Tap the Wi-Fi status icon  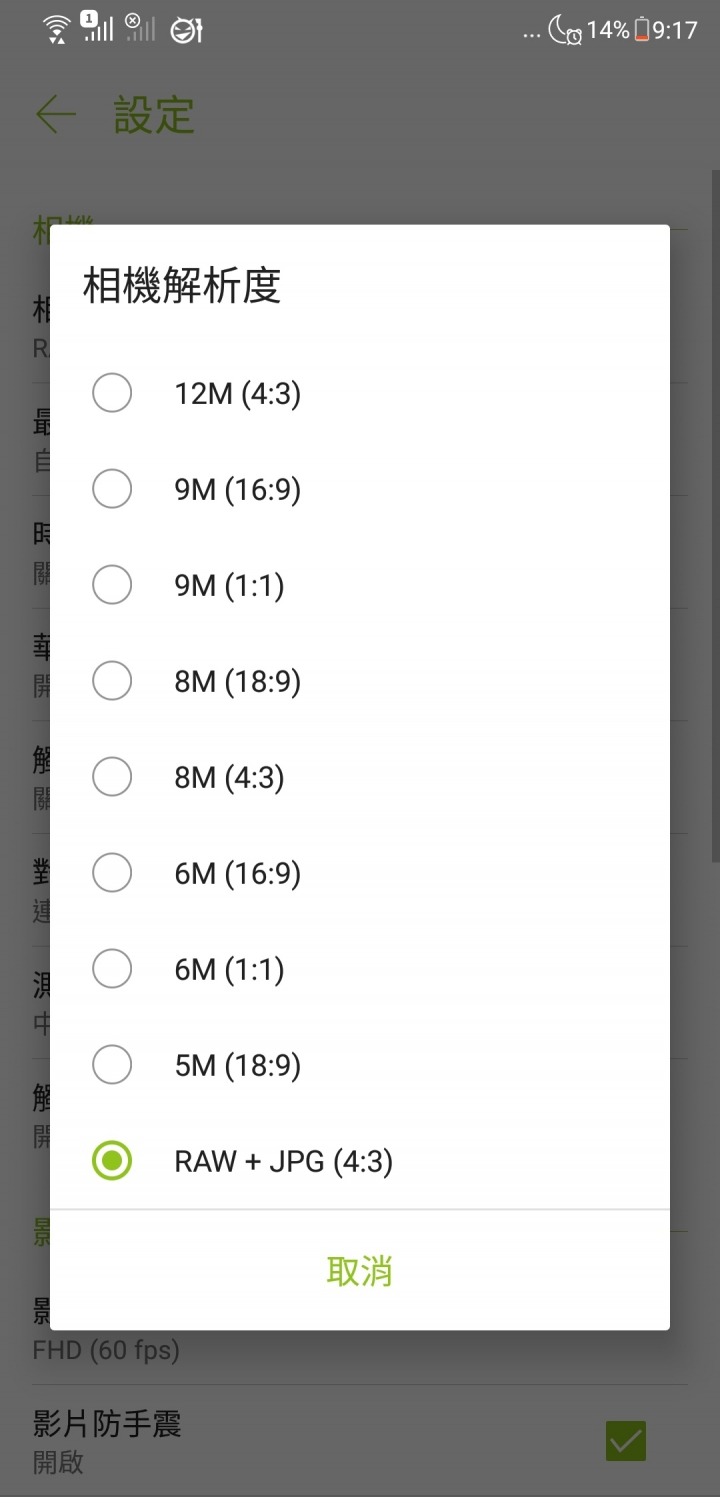point(58,30)
